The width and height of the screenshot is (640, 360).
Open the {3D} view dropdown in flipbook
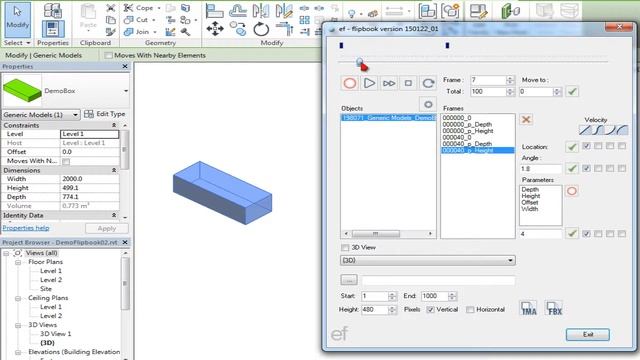coord(510,260)
